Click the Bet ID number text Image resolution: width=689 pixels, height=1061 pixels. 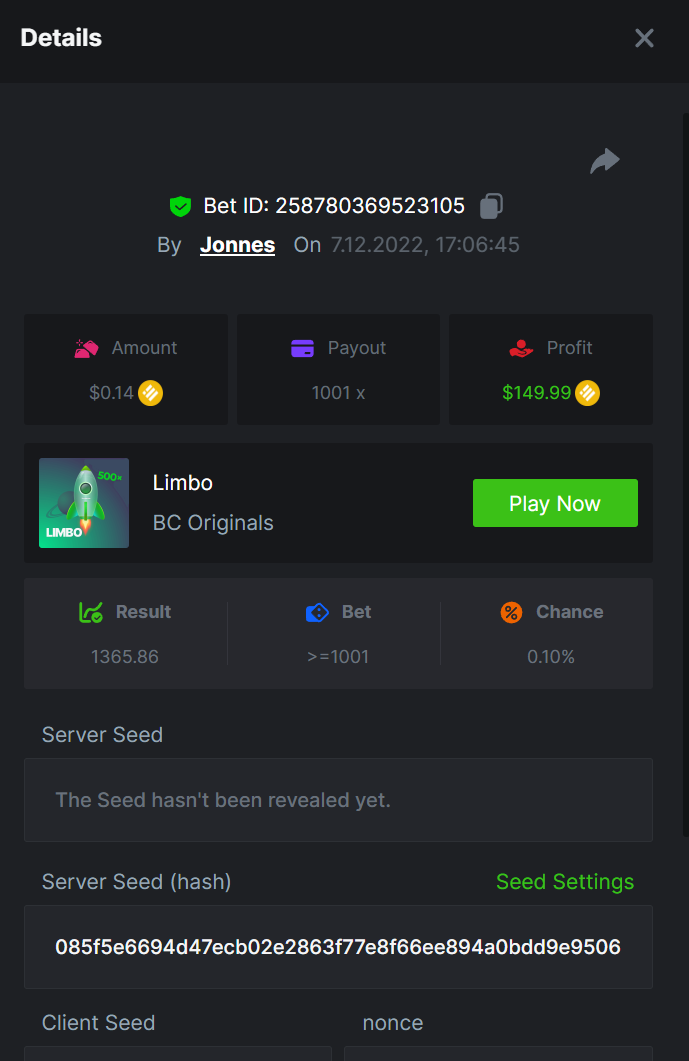click(370, 206)
